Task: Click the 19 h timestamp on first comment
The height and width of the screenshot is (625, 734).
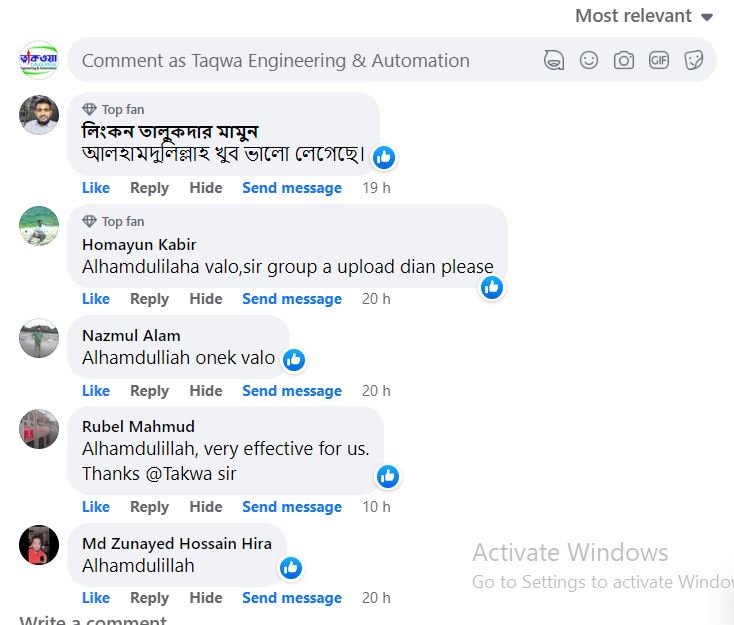Action: coord(376,188)
